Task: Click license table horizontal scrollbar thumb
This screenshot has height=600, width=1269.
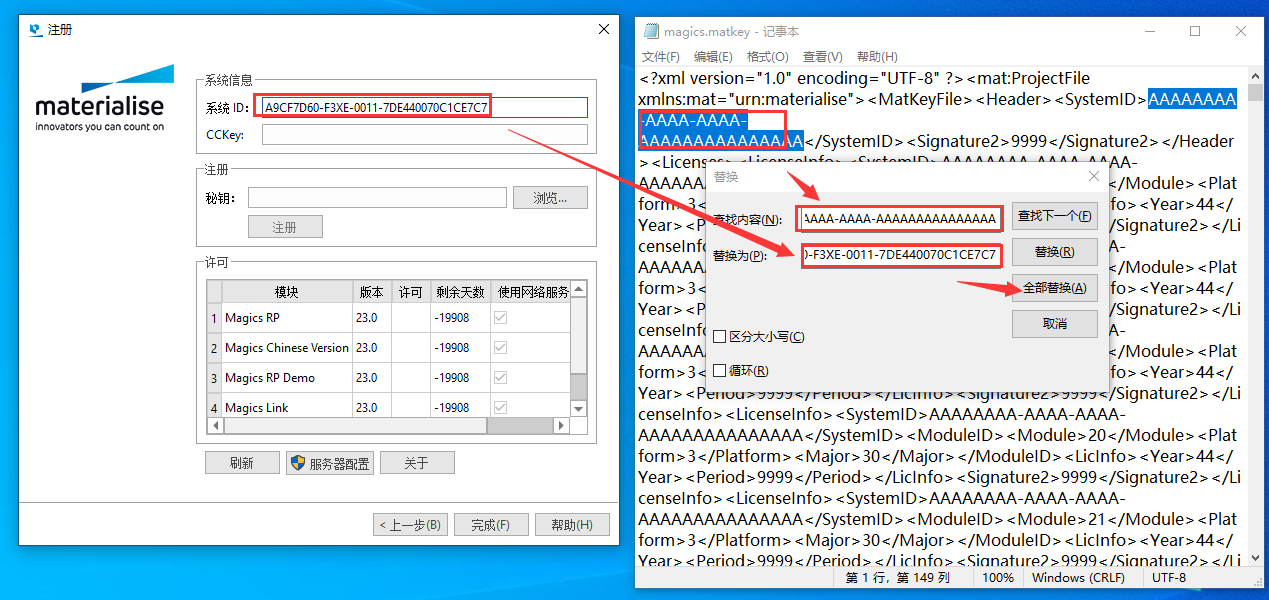Action: point(354,425)
